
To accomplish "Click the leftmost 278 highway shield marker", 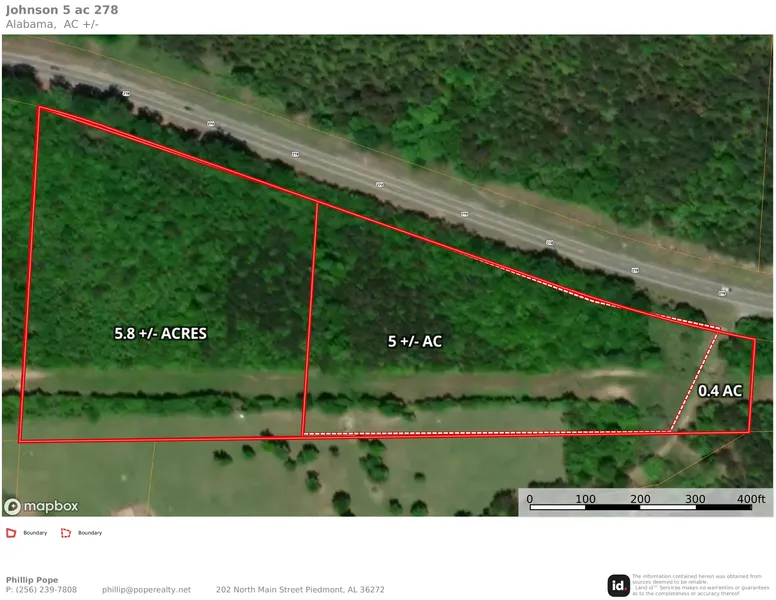I will coord(126,93).
